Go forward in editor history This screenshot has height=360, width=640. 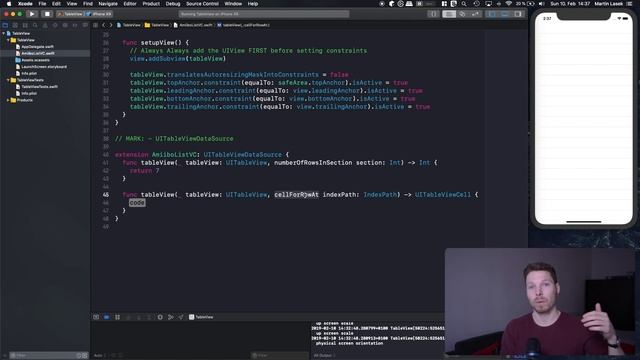coord(110,25)
